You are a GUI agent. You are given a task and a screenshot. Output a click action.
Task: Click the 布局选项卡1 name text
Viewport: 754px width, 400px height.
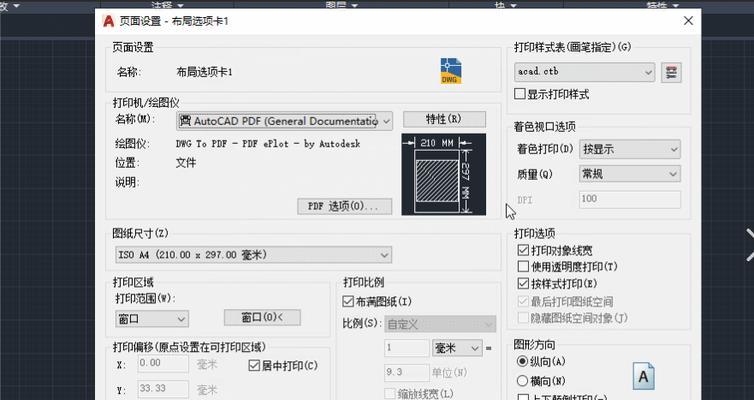click(204, 72)
